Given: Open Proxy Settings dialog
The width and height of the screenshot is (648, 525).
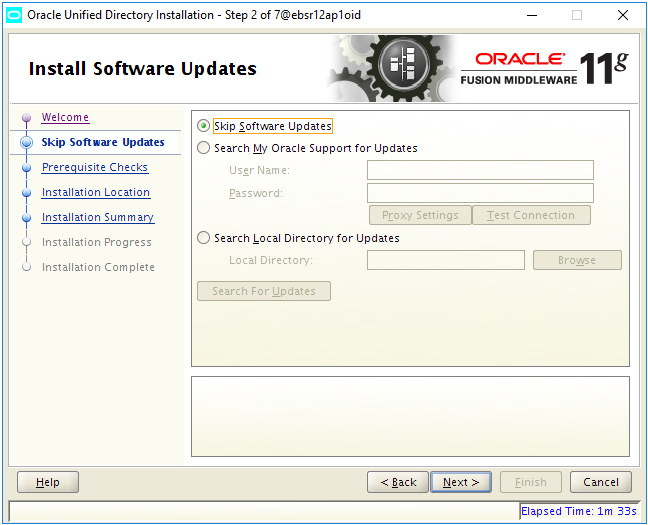Looking at the screenshot, I should (x=420, y=215).
